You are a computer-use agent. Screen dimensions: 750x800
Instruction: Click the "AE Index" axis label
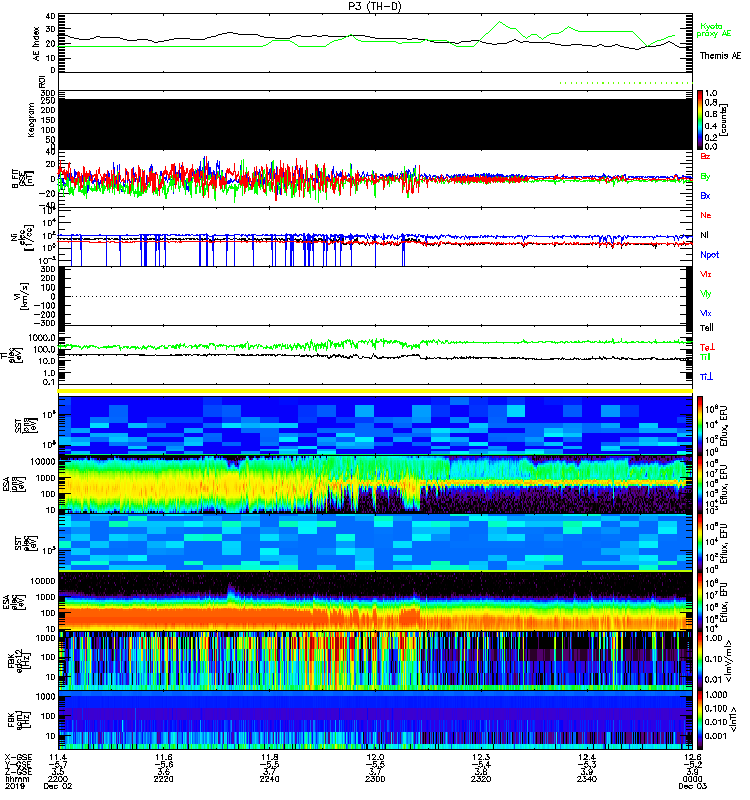(36, 44)
